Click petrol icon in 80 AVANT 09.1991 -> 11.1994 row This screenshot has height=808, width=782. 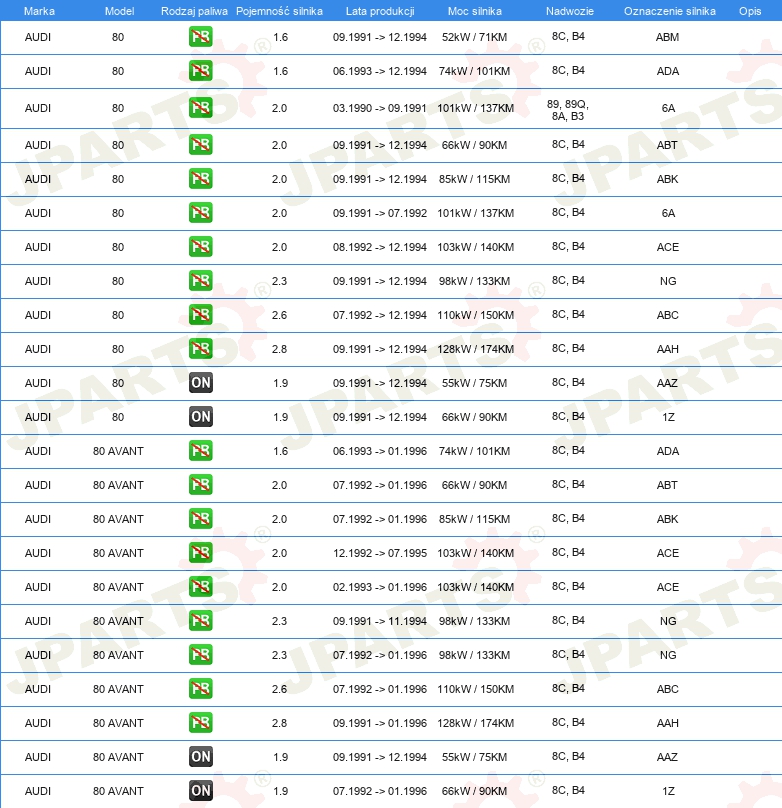[x=200, y=621]
